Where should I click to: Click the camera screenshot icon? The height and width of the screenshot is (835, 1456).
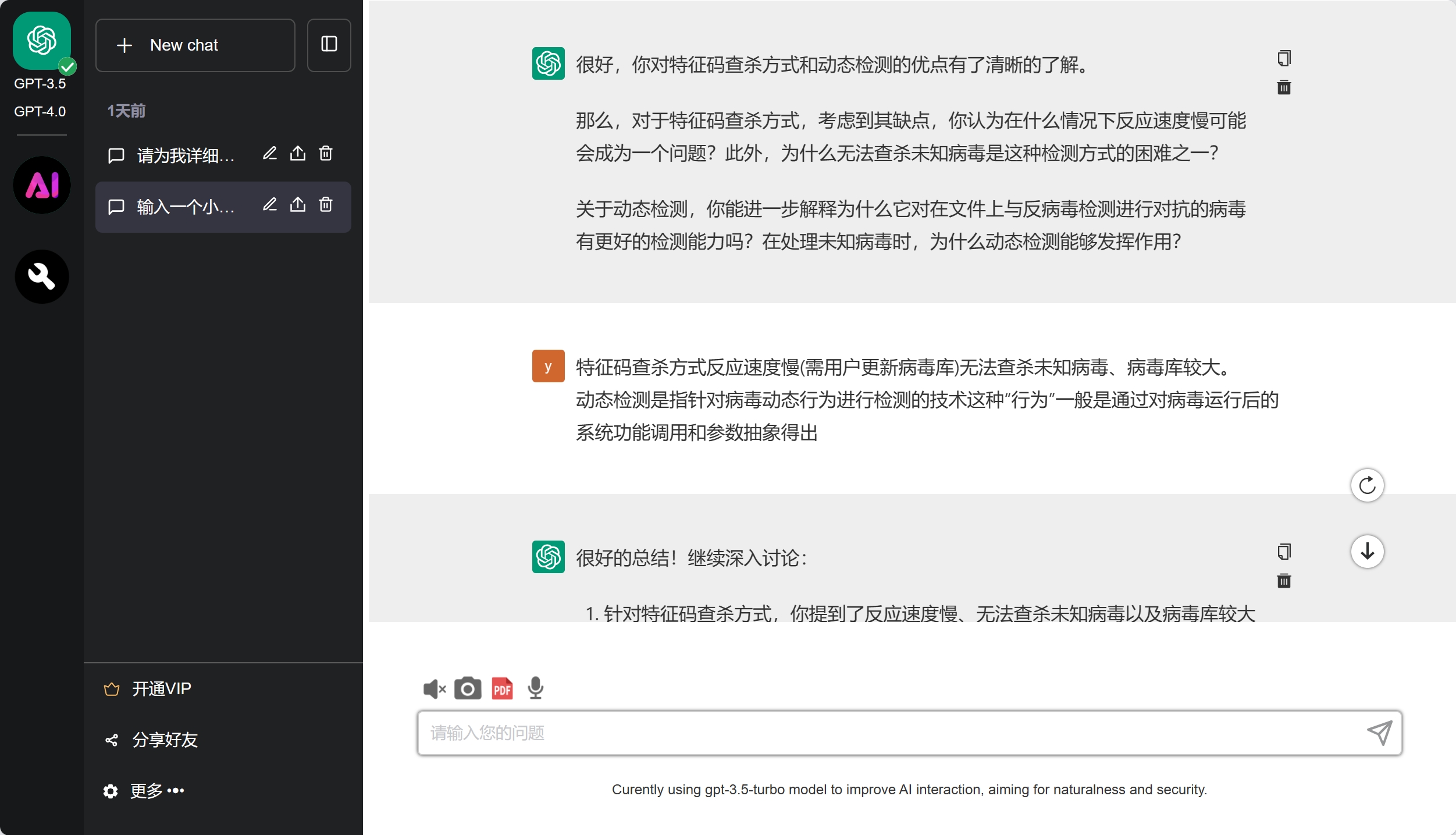coord(468,688)
